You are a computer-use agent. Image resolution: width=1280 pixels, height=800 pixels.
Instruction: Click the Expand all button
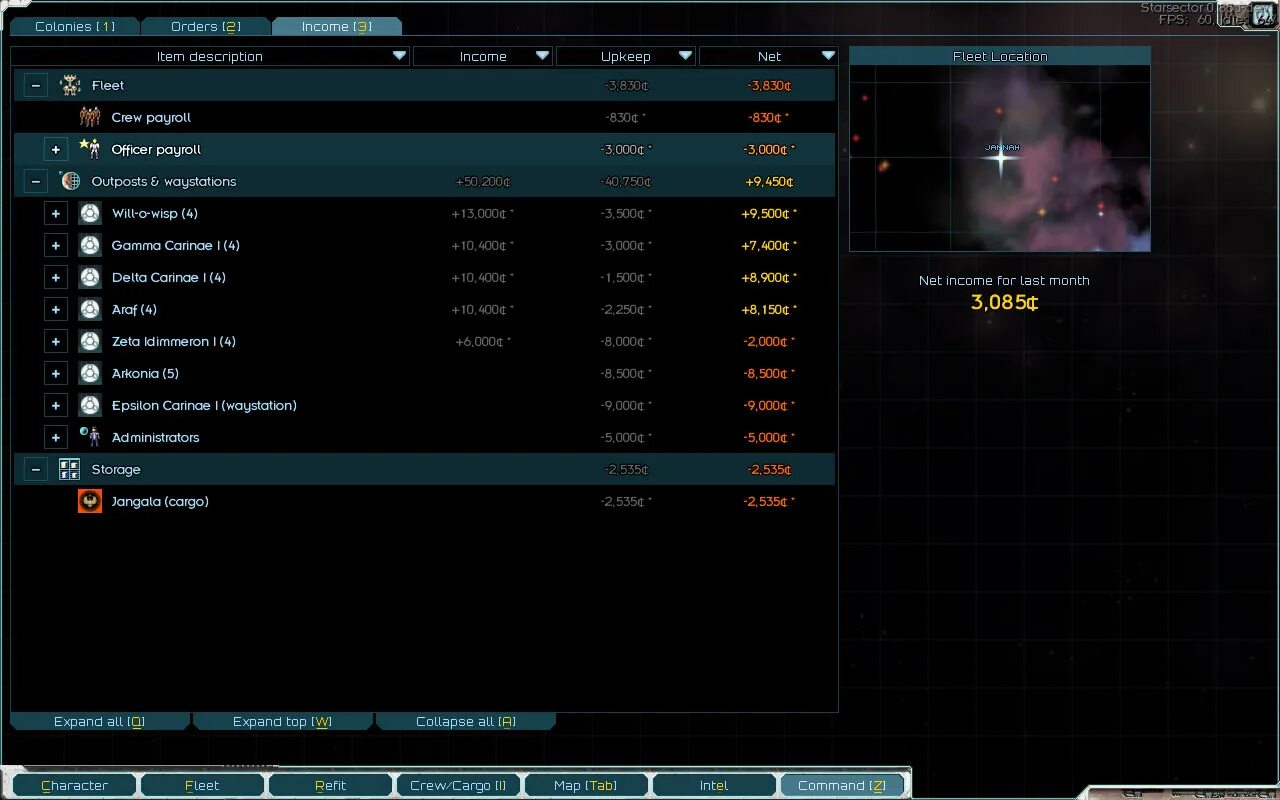click(x=99, y=721)
